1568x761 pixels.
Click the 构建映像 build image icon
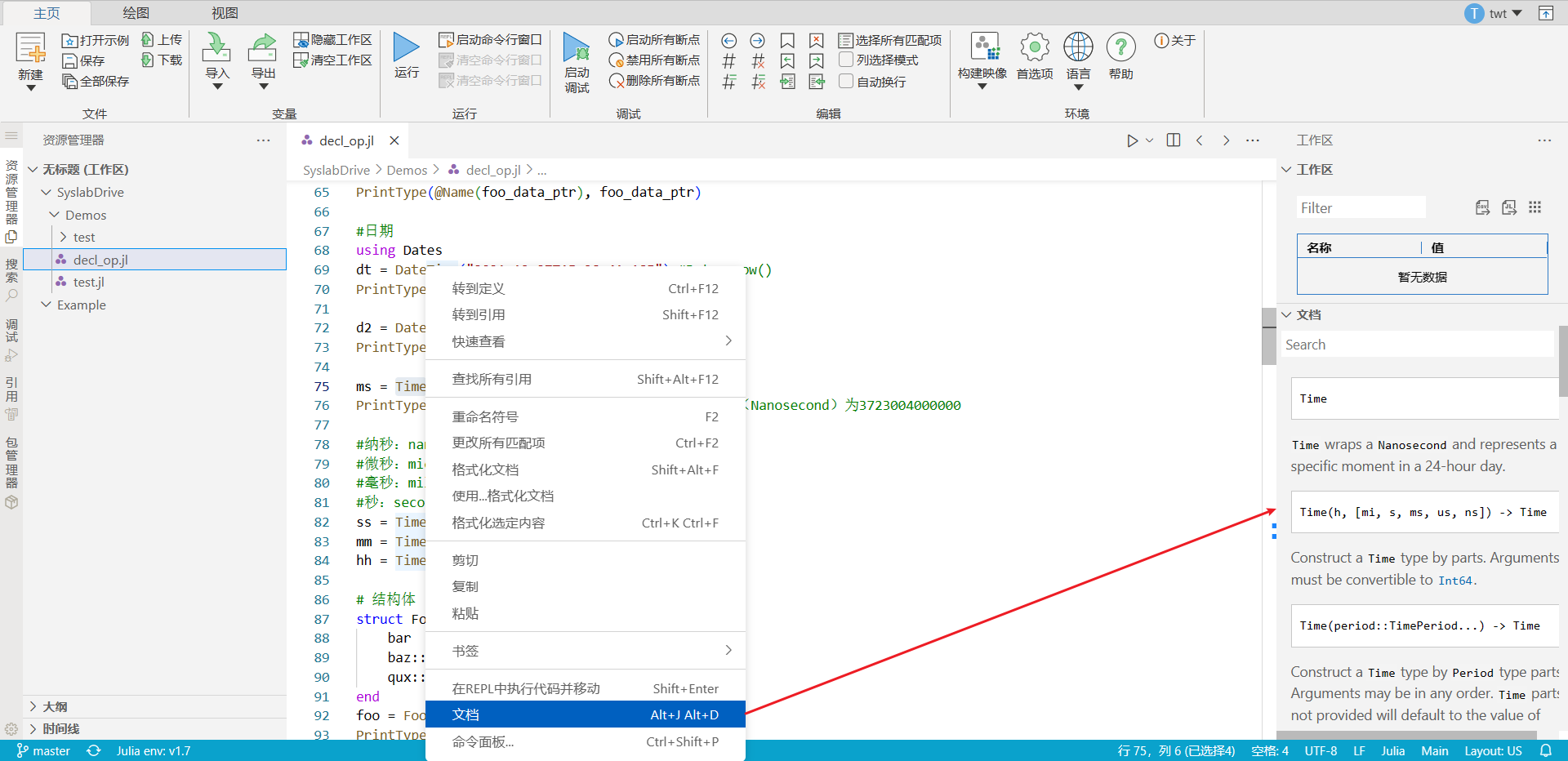tap(983, 47)
